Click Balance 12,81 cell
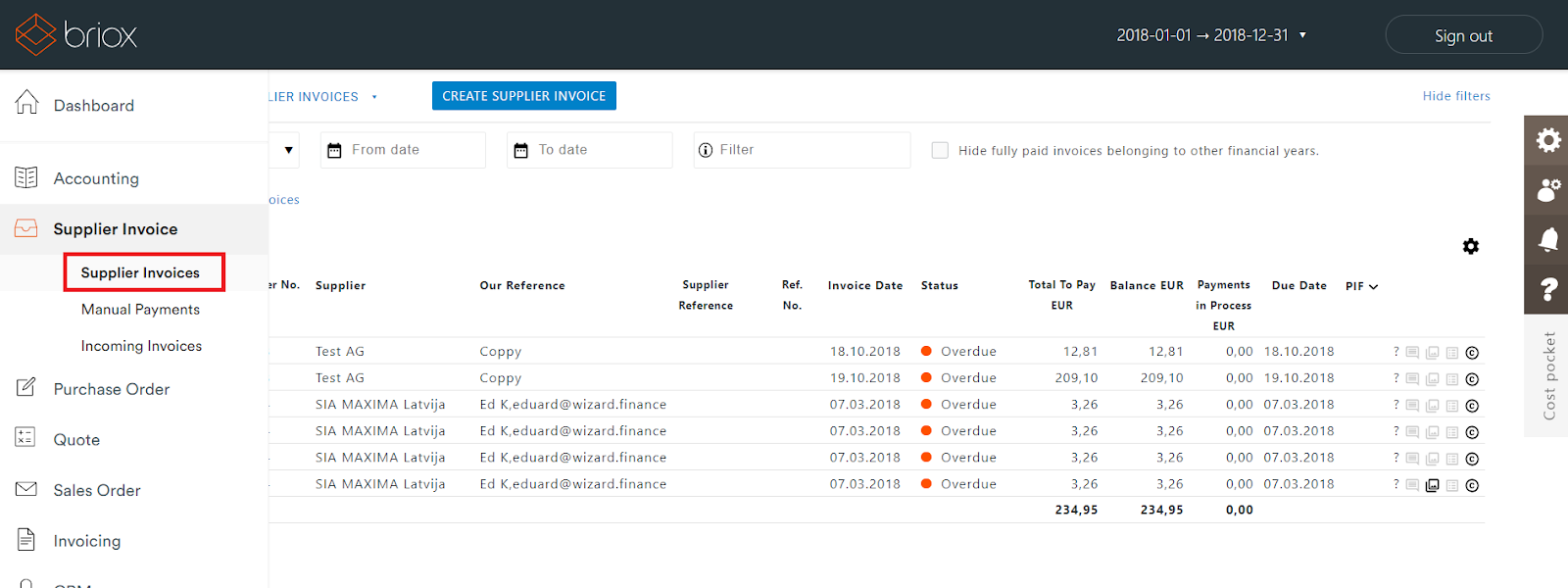The height and width of the screenshot is (588, 1568). [x=1165, y=351]
